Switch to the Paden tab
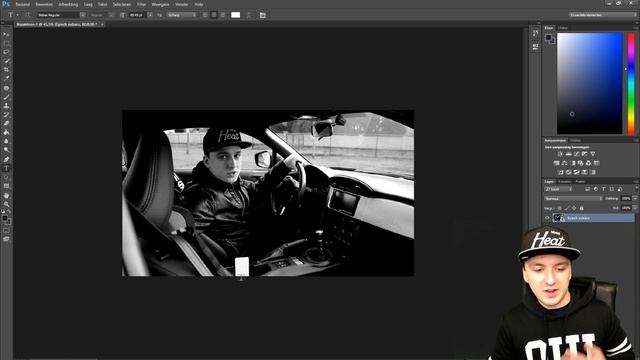 point(580,182)
